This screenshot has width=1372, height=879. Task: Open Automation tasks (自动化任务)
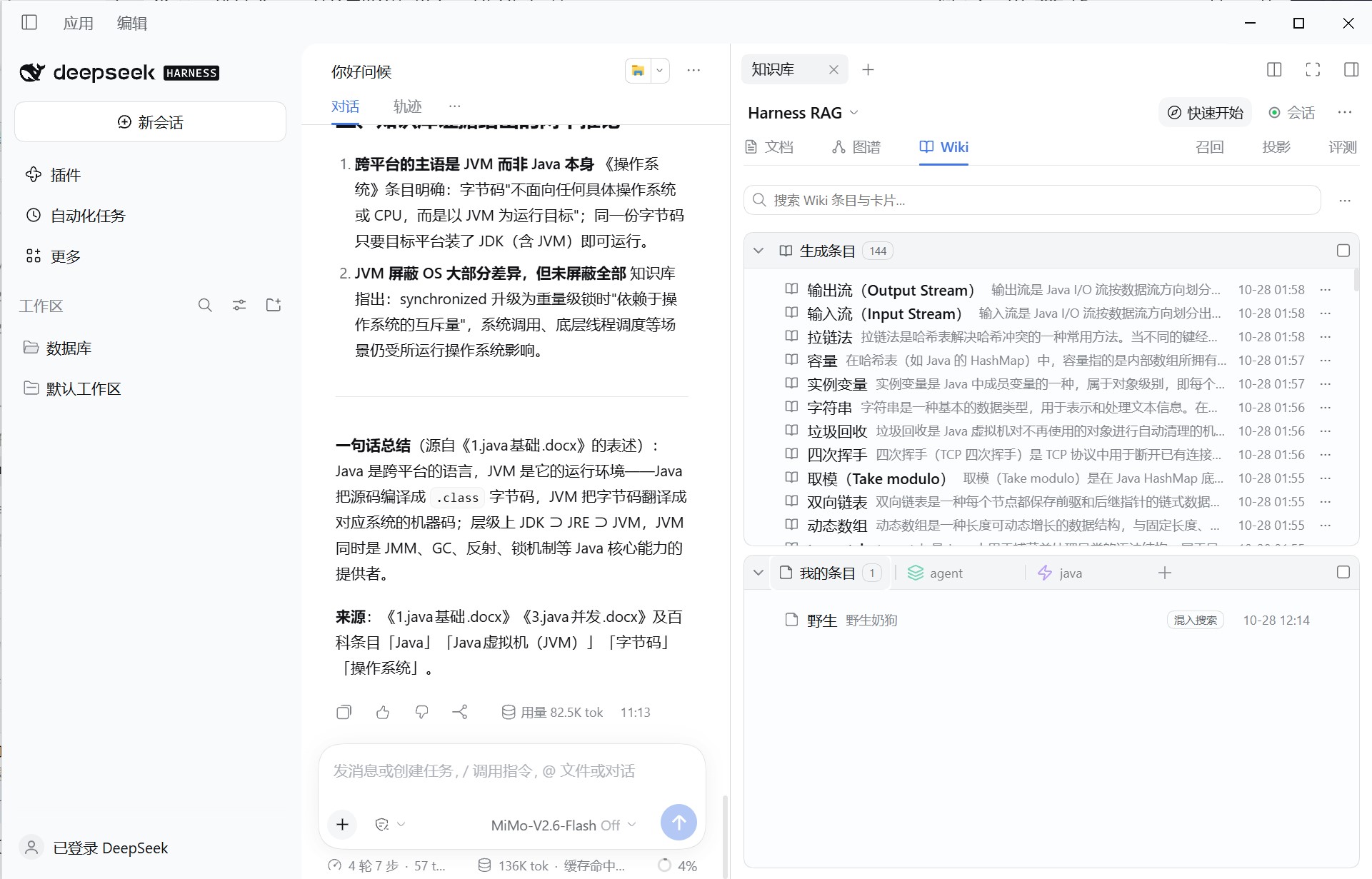(x=75, y=216)
